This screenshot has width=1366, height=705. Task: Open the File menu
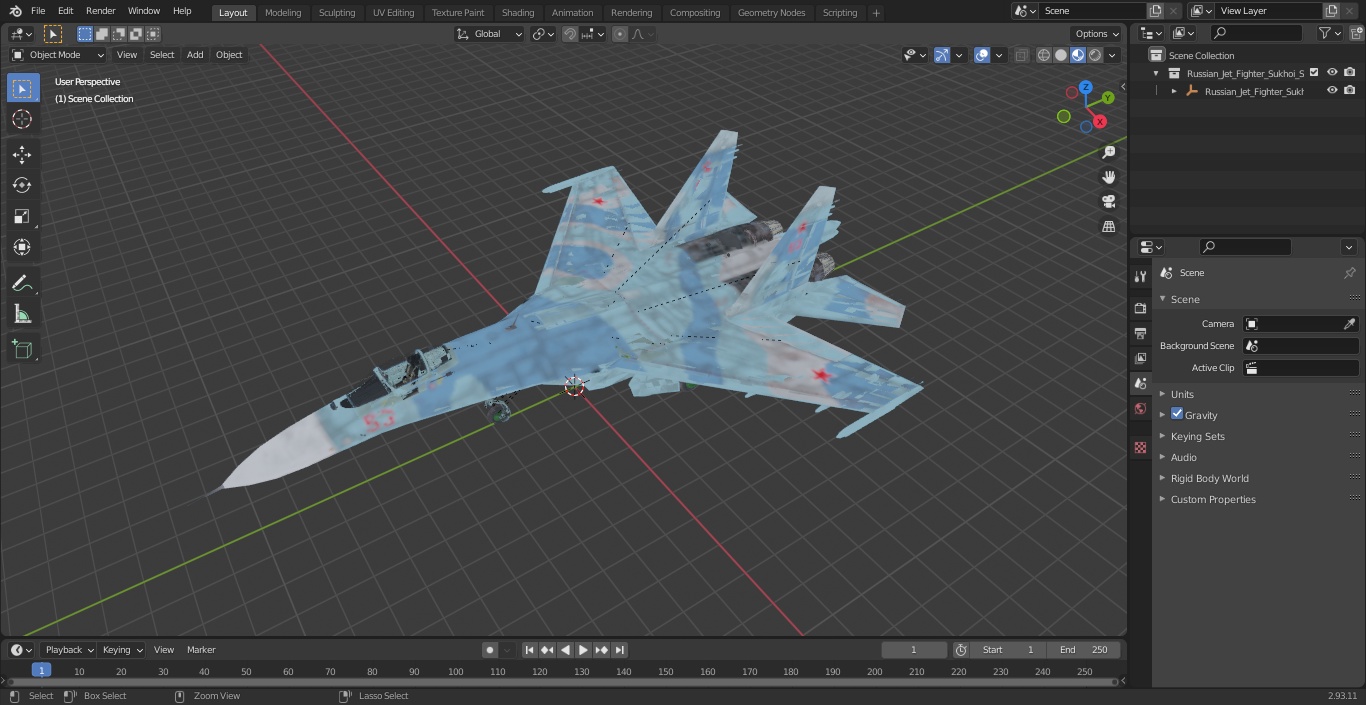(38, 11)
